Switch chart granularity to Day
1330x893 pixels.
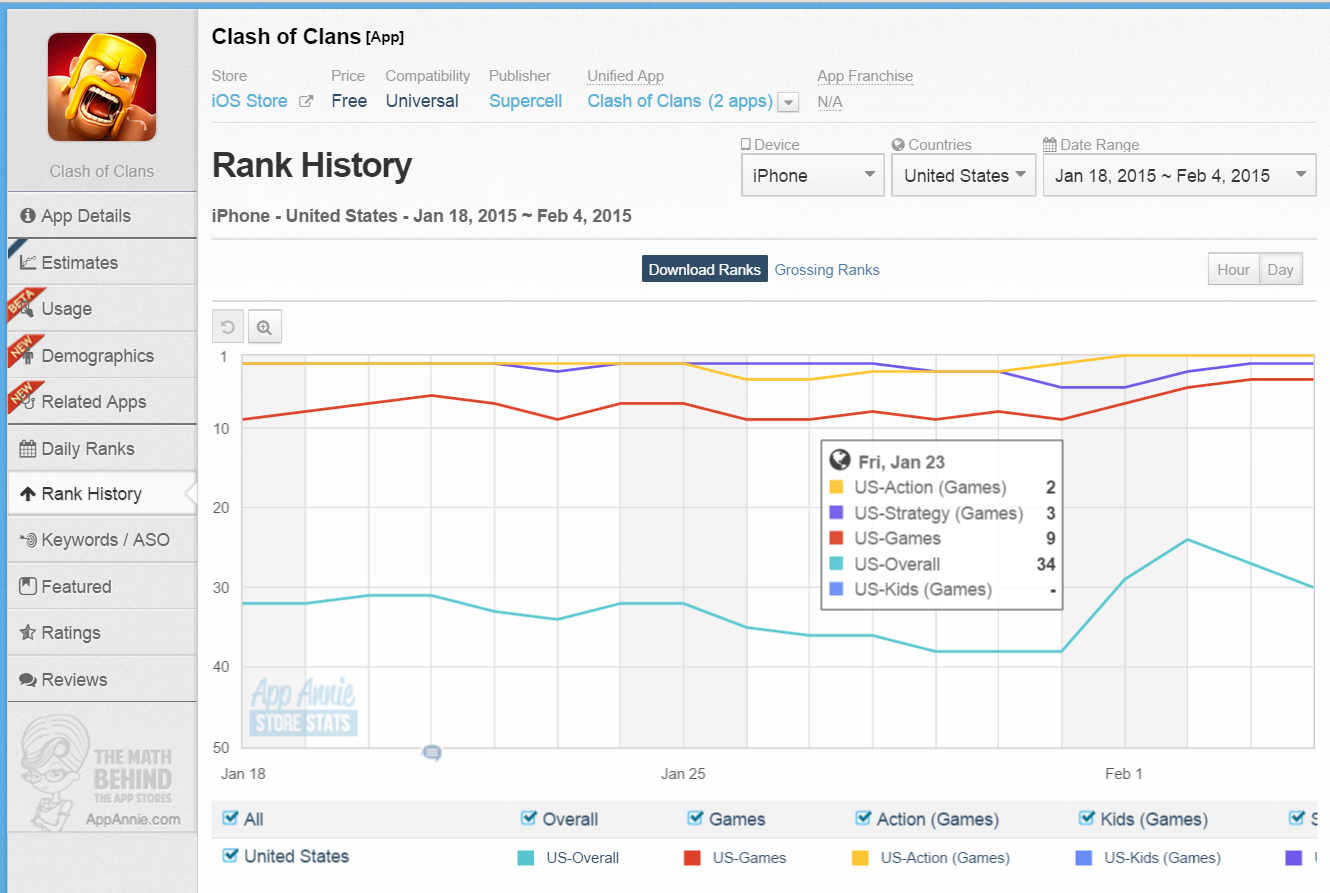(1281, 270)
